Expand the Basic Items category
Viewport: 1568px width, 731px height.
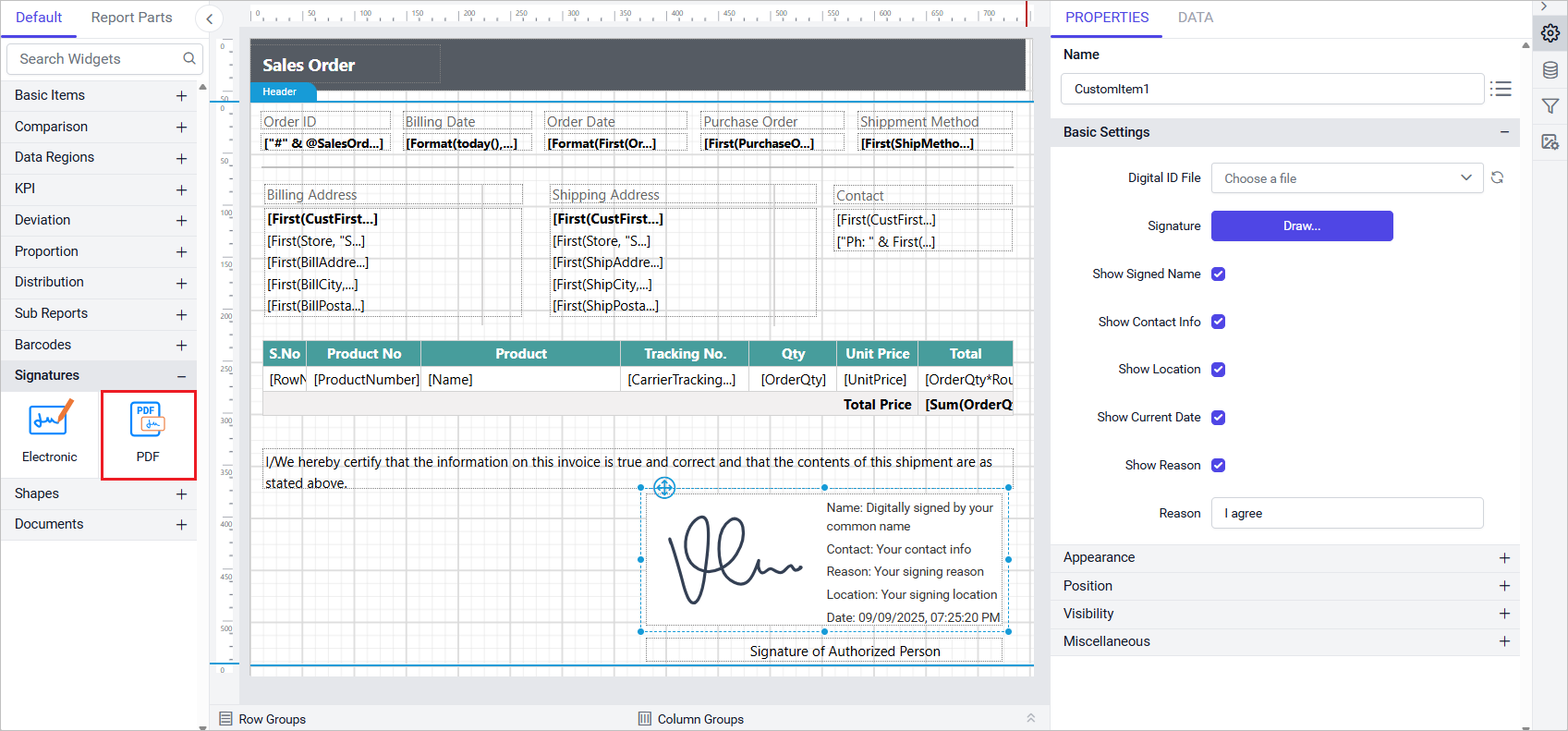(x=182, y=95)
